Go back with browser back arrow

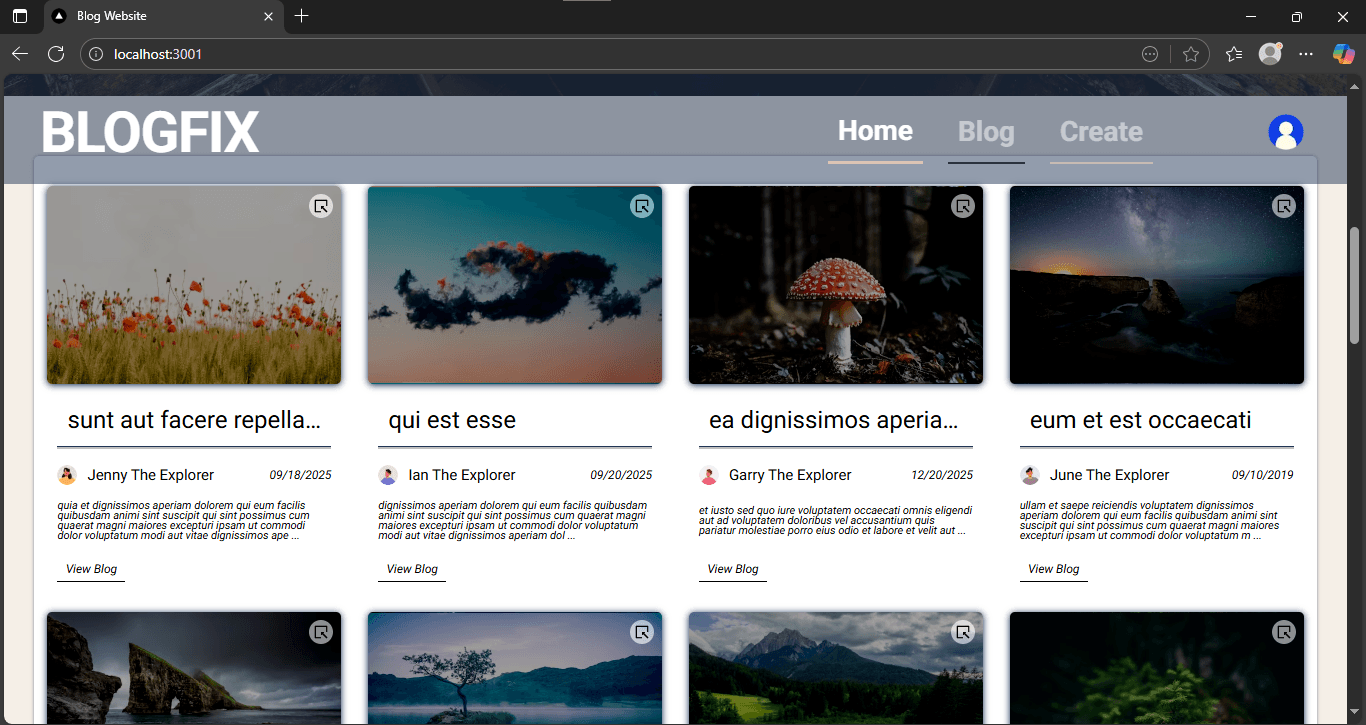(x=20, y=54)
